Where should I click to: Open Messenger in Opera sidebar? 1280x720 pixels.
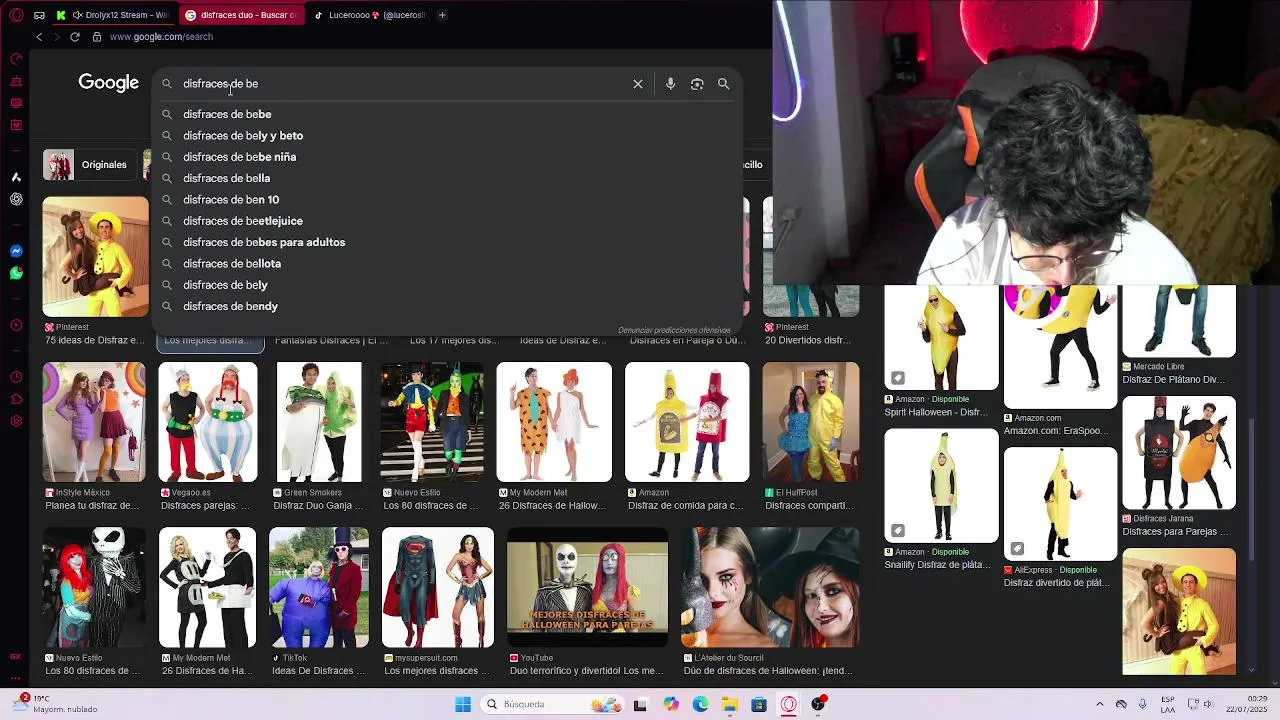(x=16, y=251)
